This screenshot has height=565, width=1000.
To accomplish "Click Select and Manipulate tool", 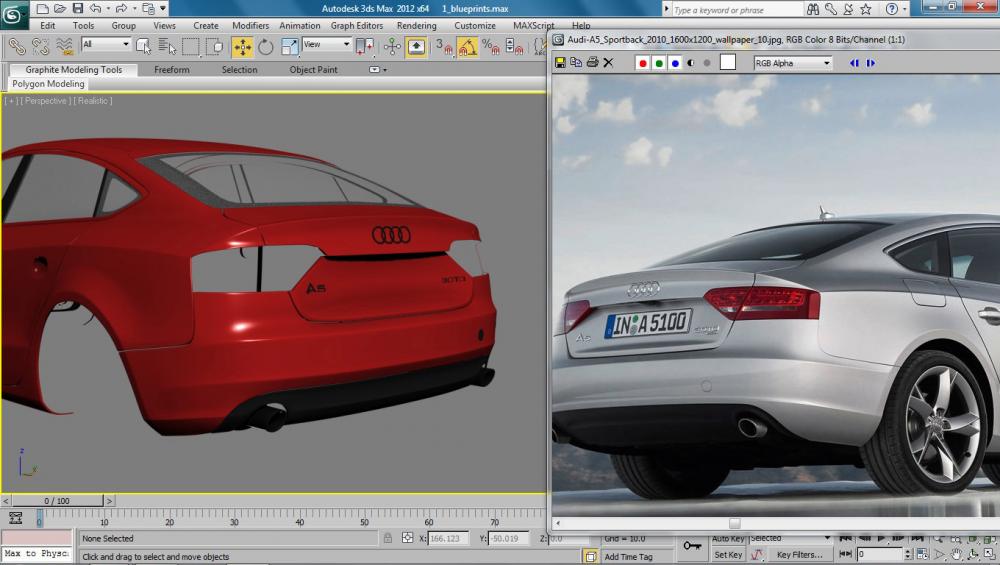I will pyautogui.click(x=392, y=47).
